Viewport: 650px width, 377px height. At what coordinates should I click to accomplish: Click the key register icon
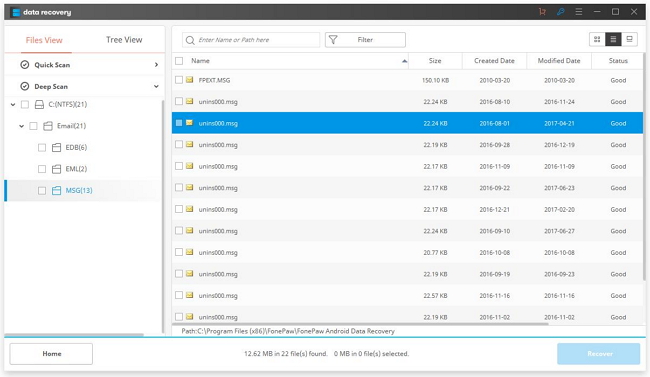click(x=560, y=12)
